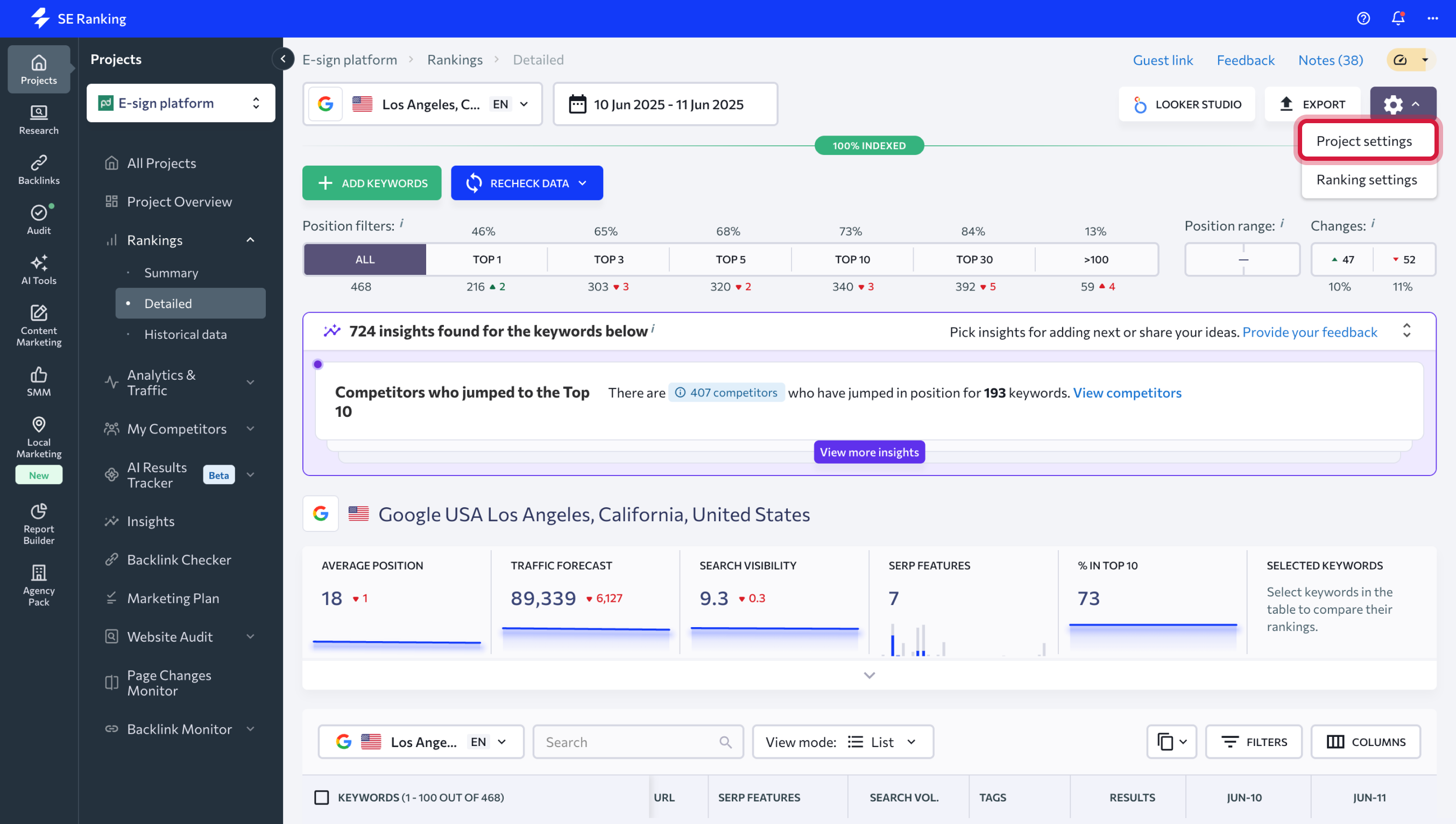Collapse the Projects side panel
The height and width of the screenshot is (824, 1456).
pyautogui.click(x=283, y=59)
